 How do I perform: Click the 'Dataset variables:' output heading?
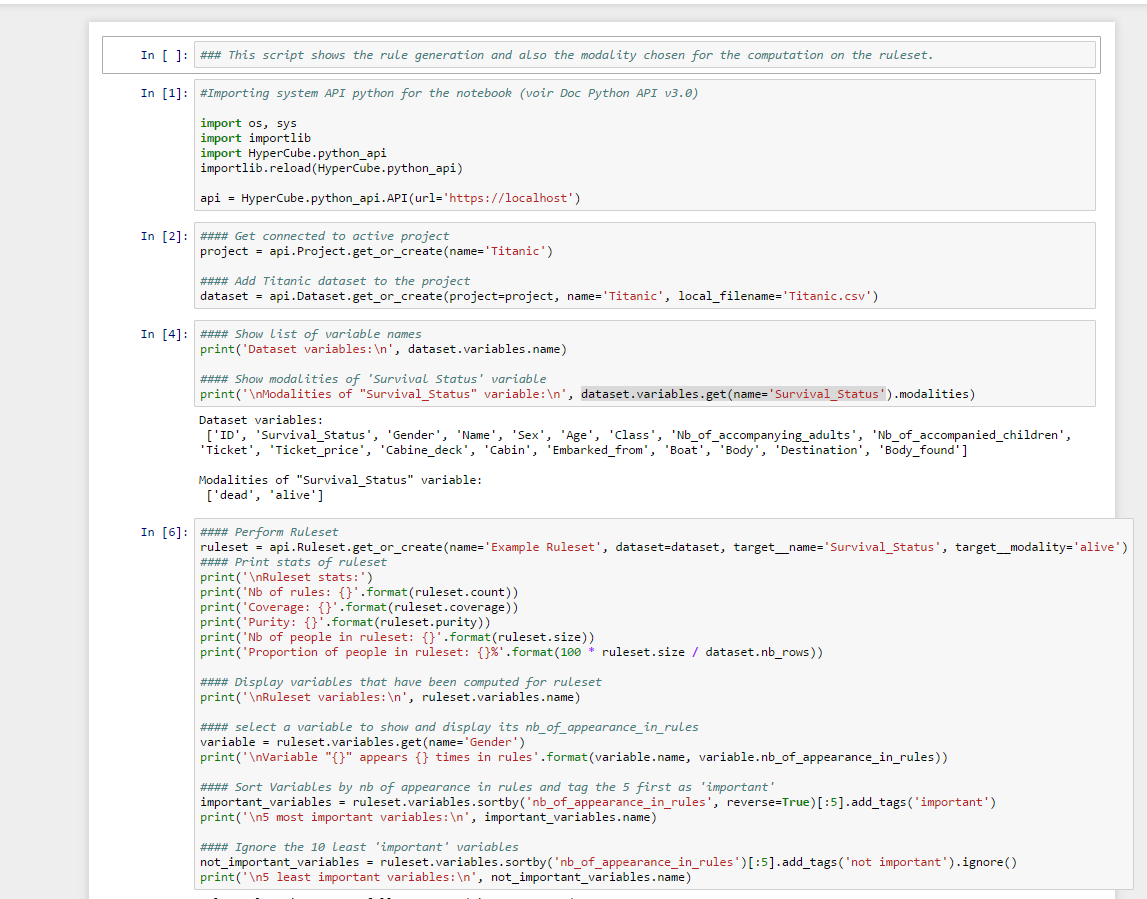260,420
